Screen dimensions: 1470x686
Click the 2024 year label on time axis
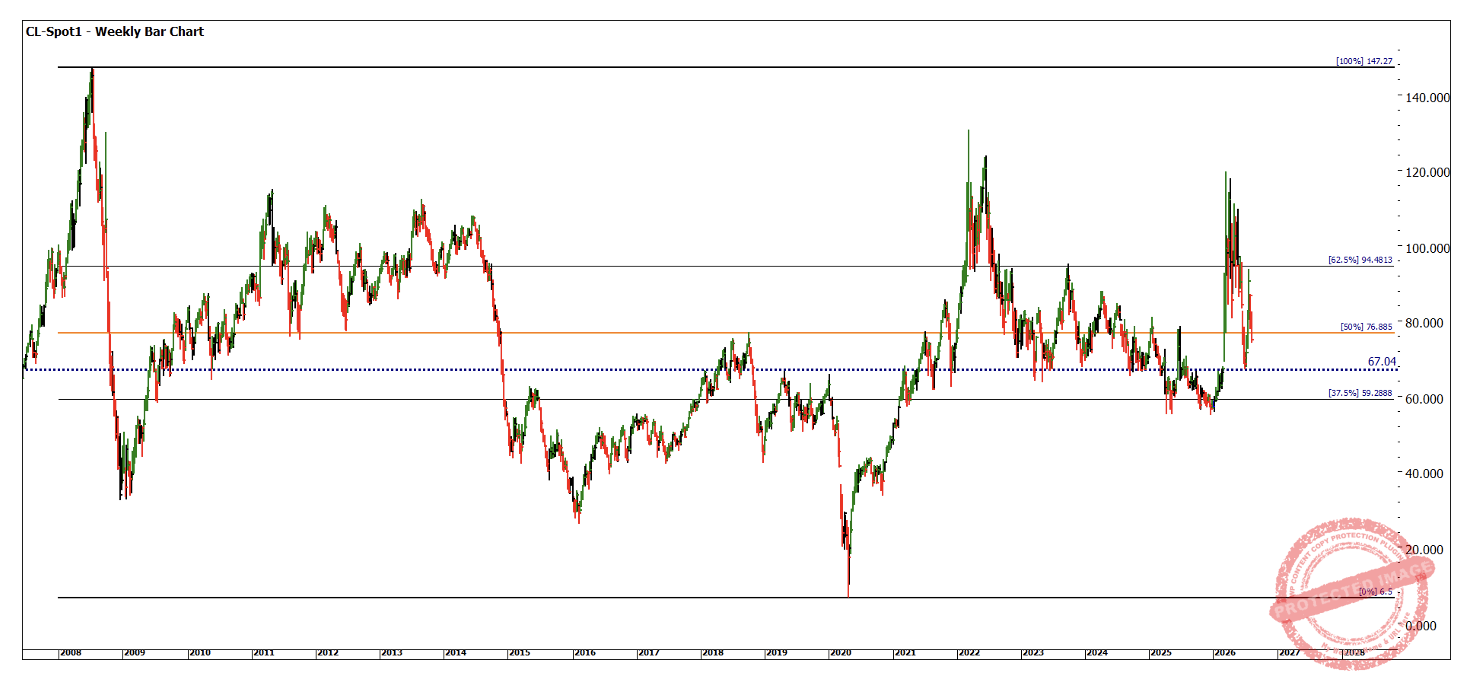coord(1097,652)
